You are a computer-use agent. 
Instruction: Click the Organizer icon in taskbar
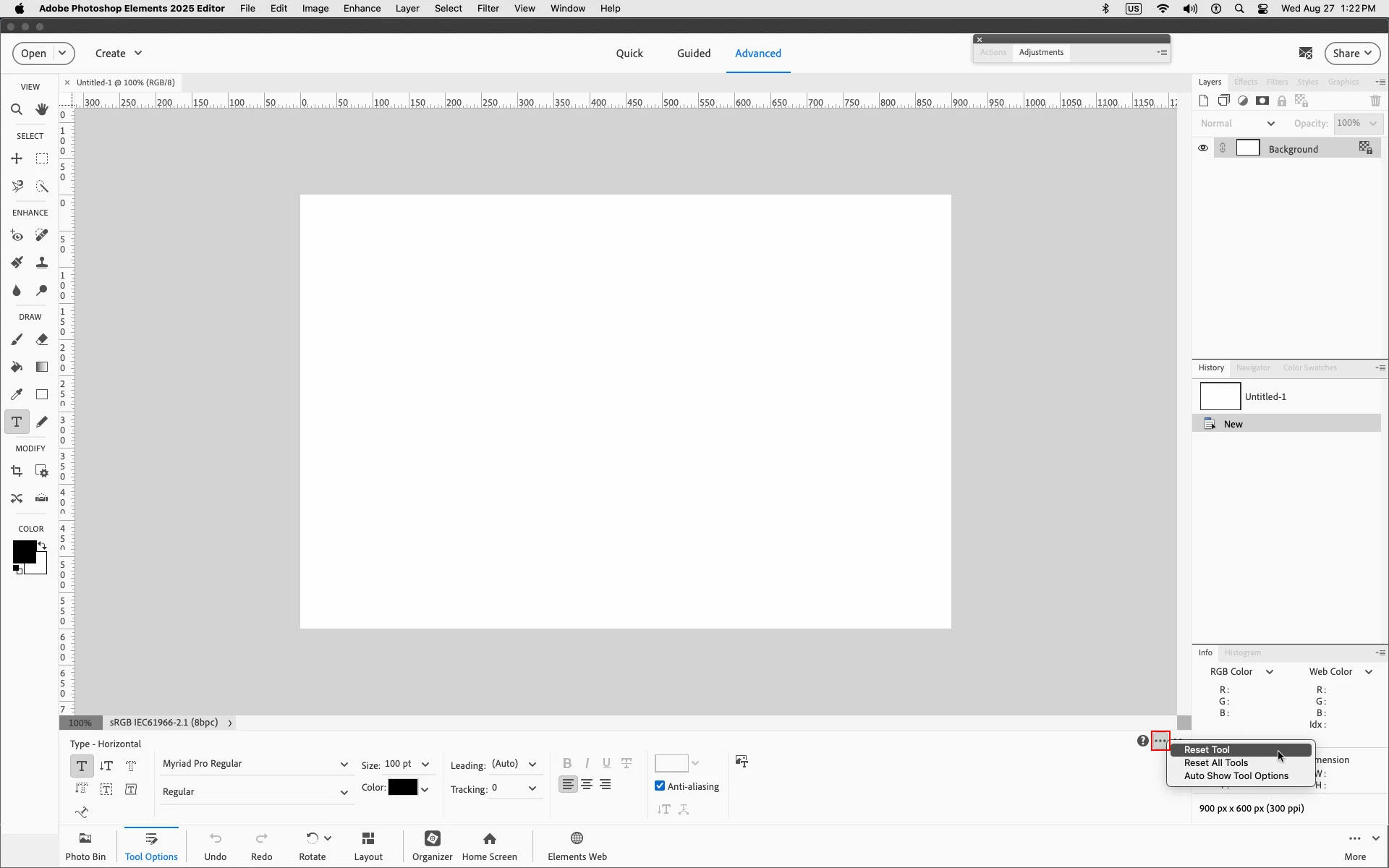point(432,846)
